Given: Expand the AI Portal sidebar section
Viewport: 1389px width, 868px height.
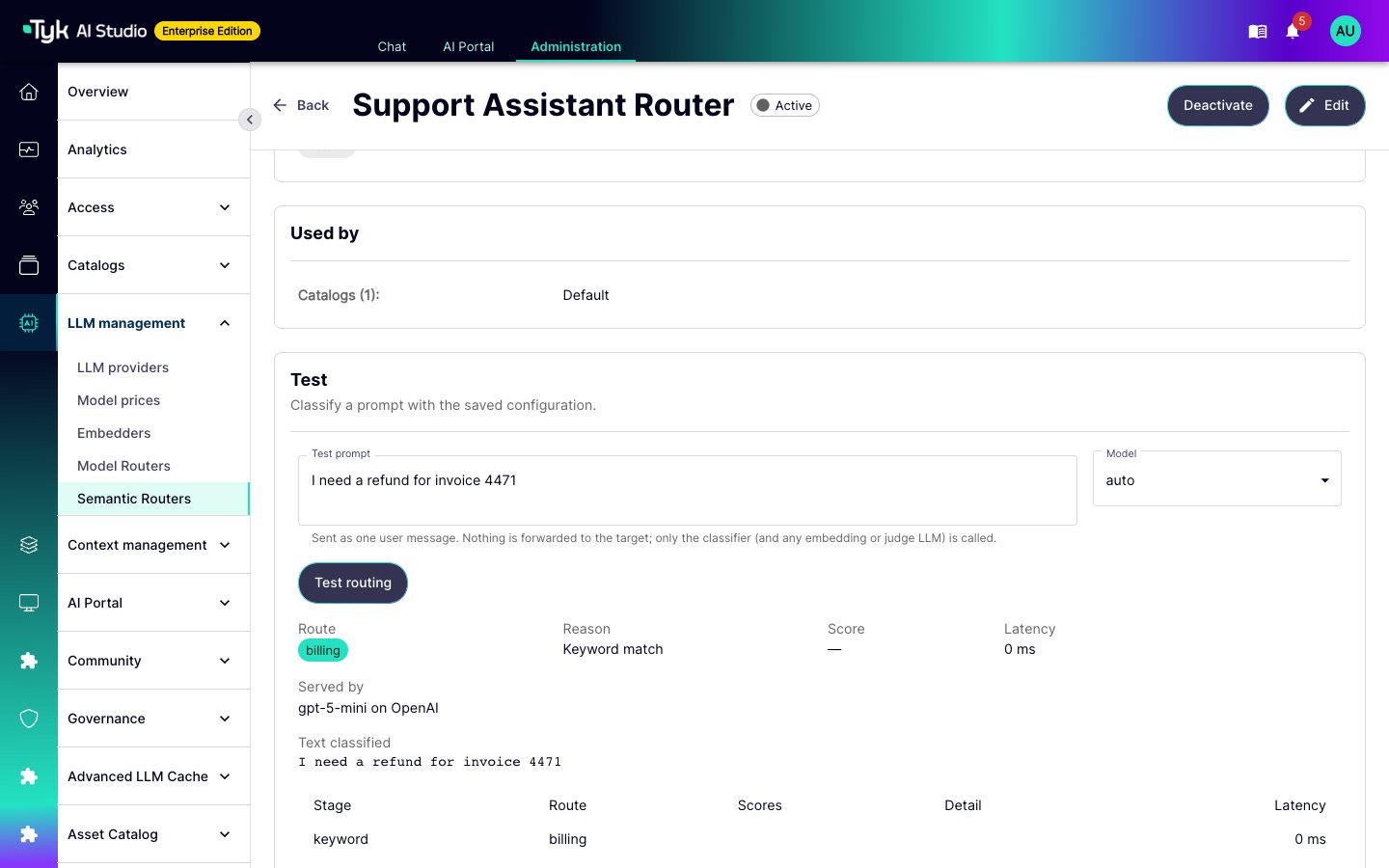Looking at the screenshot, I should [225, 603].
